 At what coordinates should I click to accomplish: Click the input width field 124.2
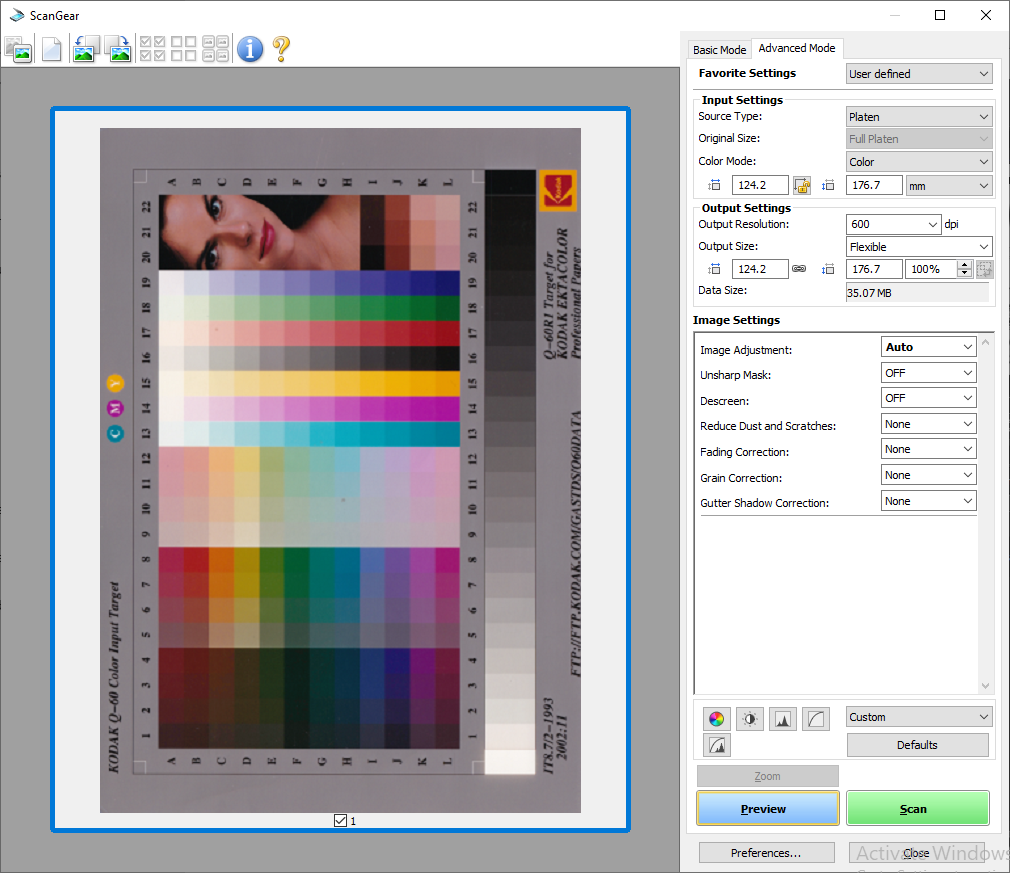tap(760, 186)
